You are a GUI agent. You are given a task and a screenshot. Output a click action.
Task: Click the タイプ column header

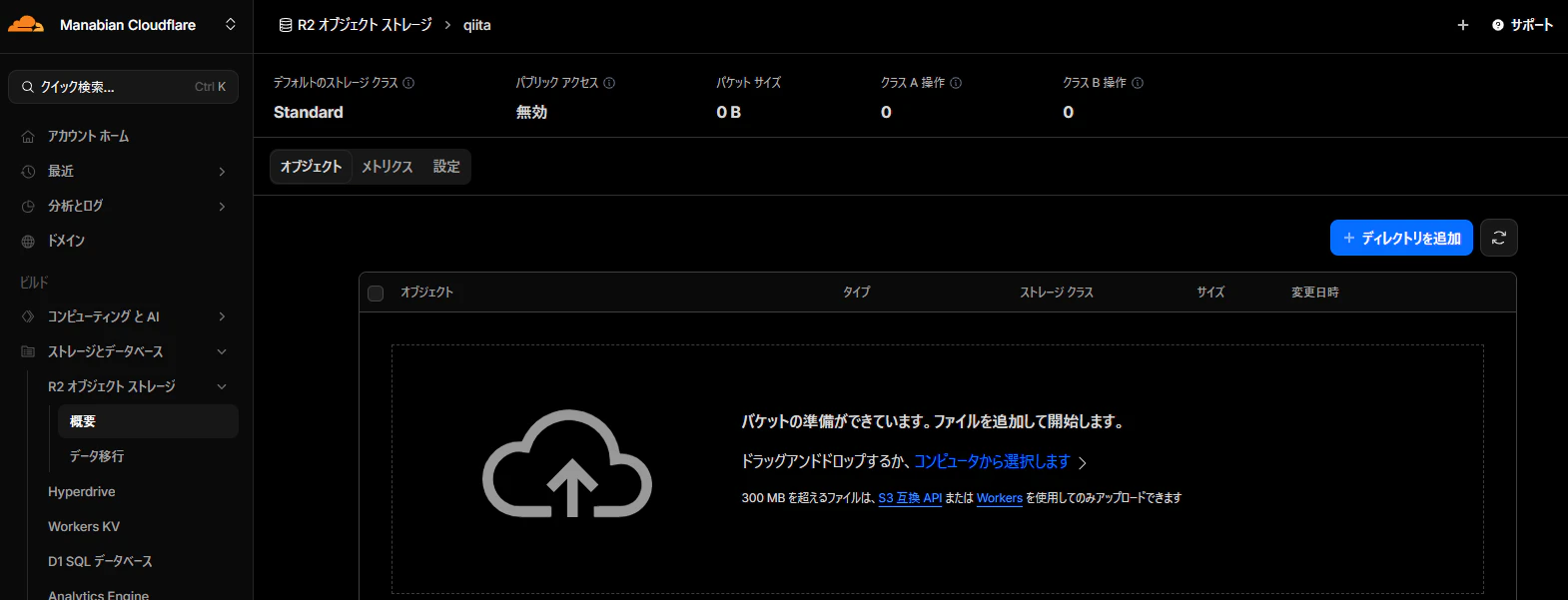pos(856,293)
